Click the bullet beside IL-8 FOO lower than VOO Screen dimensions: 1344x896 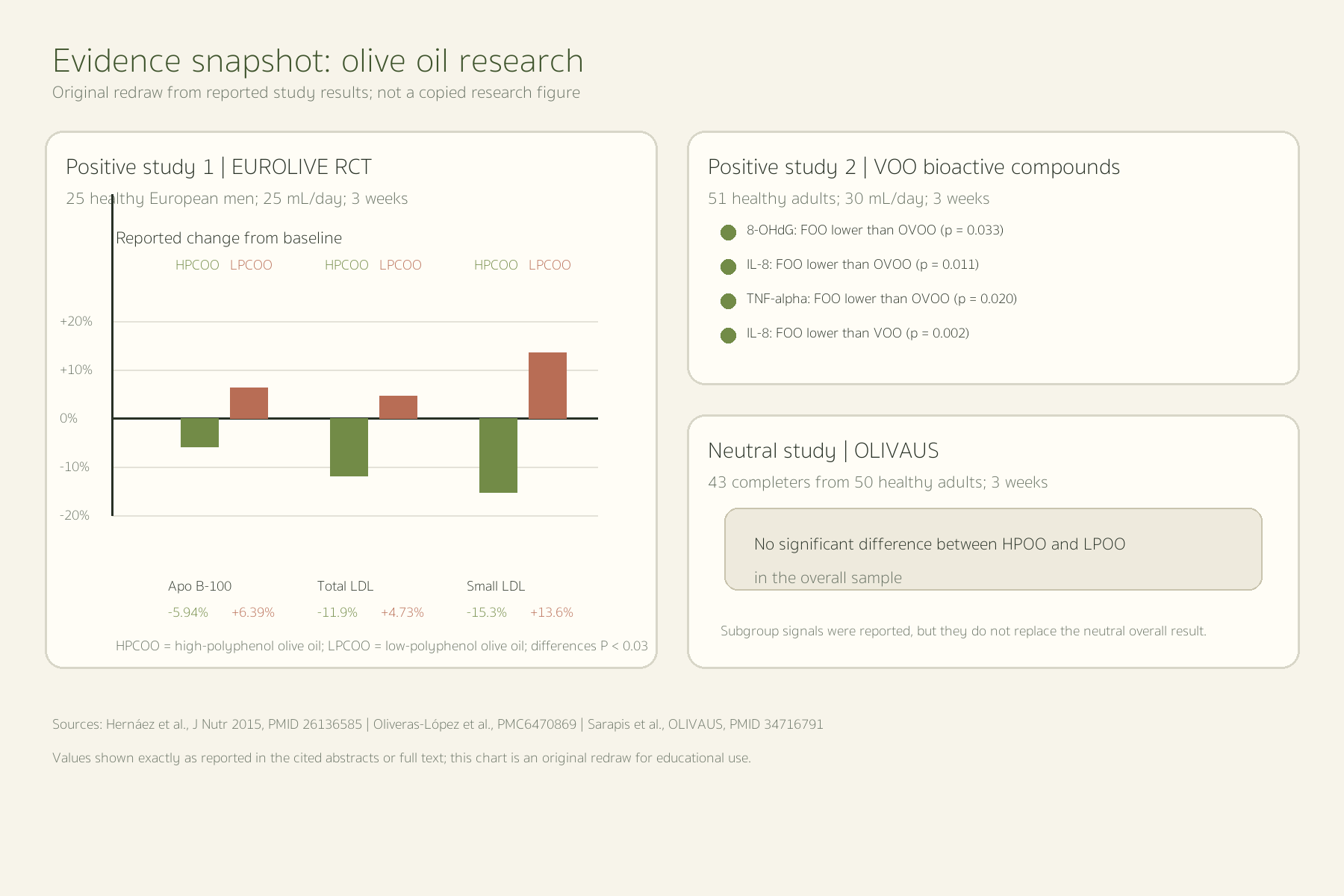(728, 335)
